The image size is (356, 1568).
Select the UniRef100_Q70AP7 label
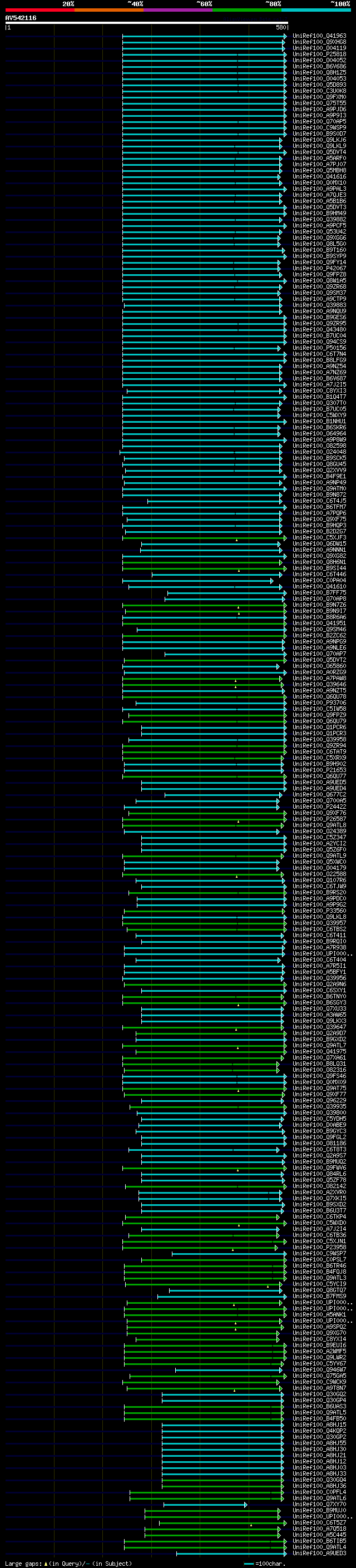pos(319,654)
